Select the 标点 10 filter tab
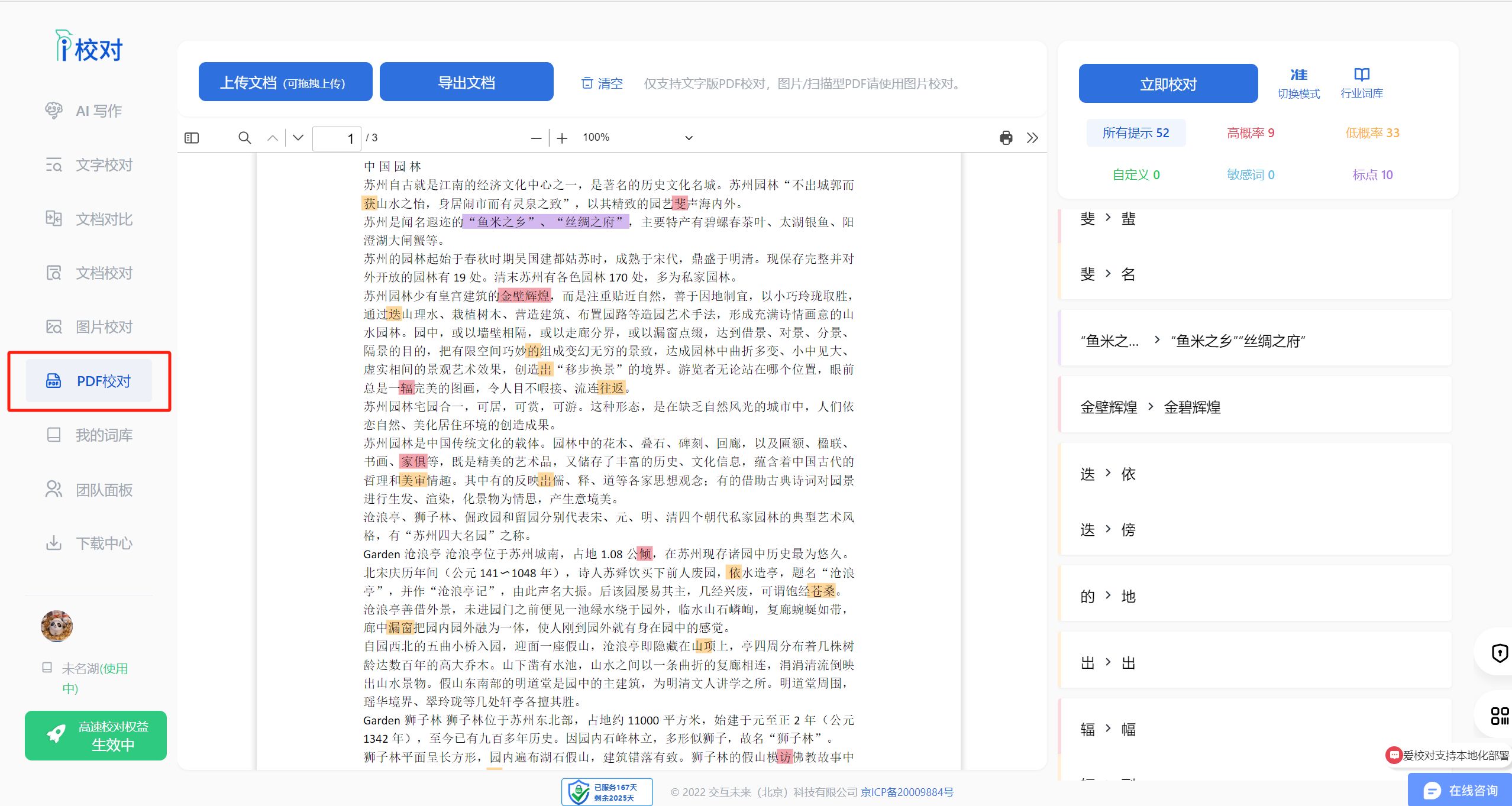The width and height of the screenshot is (1512, 806). [1372, 175]
